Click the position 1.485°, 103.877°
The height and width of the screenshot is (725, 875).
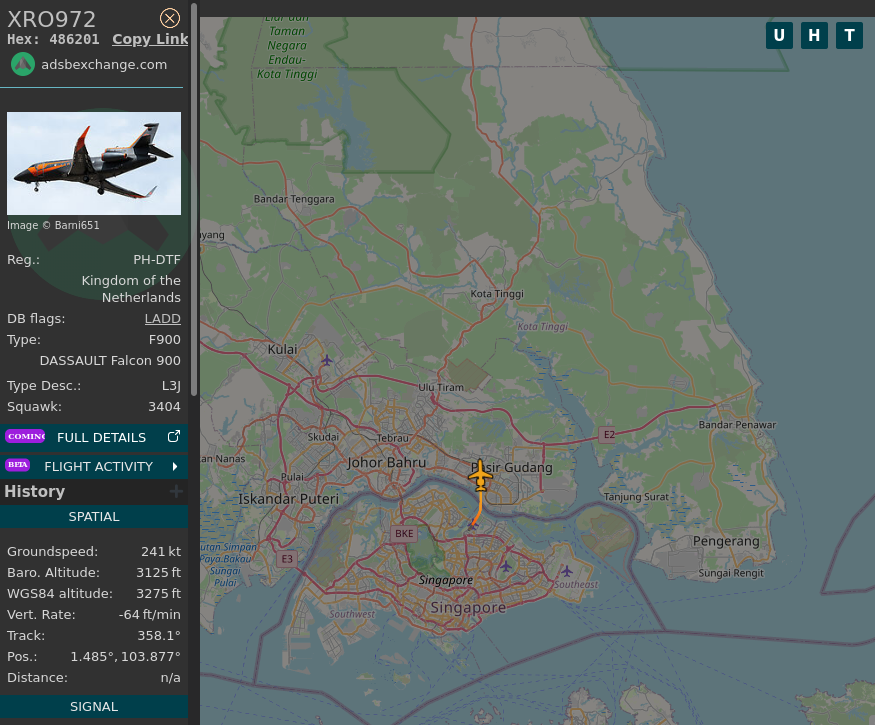(x=126, y=656)
